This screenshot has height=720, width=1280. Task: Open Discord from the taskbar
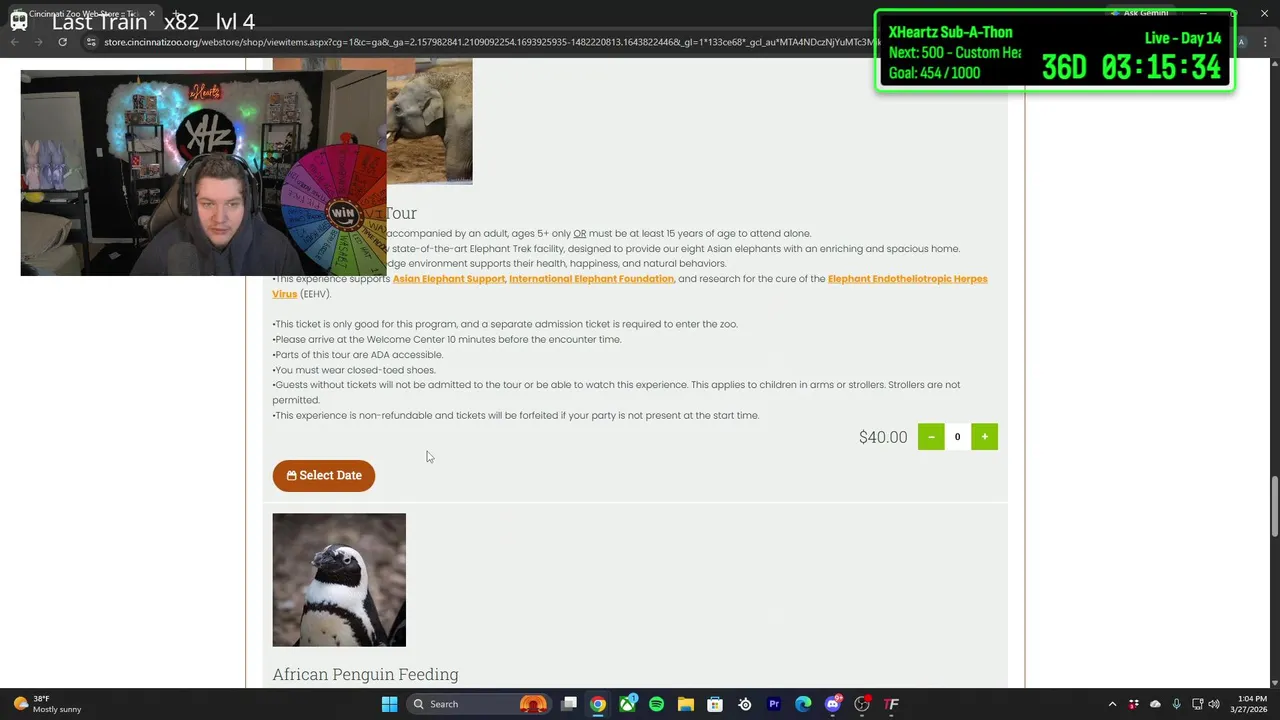(x=833, y=704)
